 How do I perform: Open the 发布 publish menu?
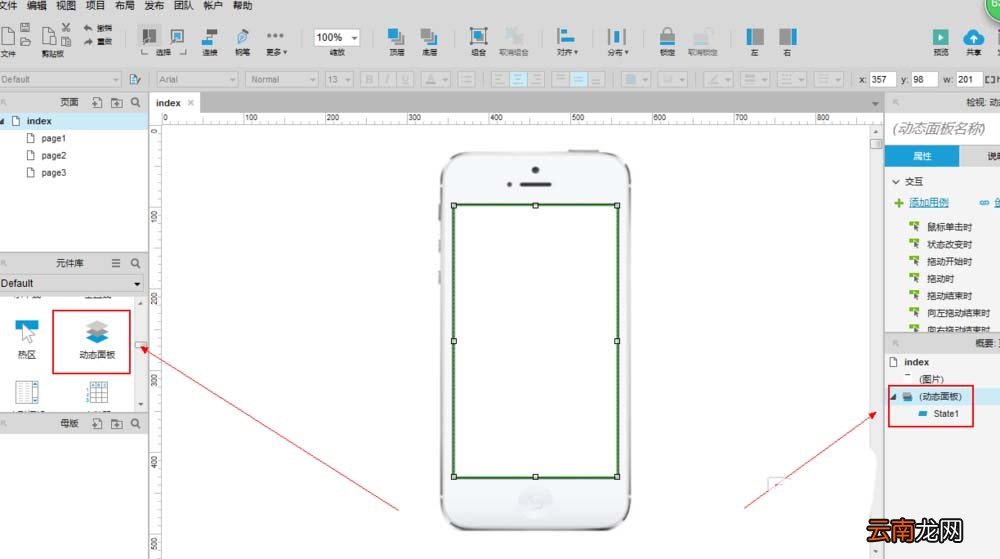[154, 6]
